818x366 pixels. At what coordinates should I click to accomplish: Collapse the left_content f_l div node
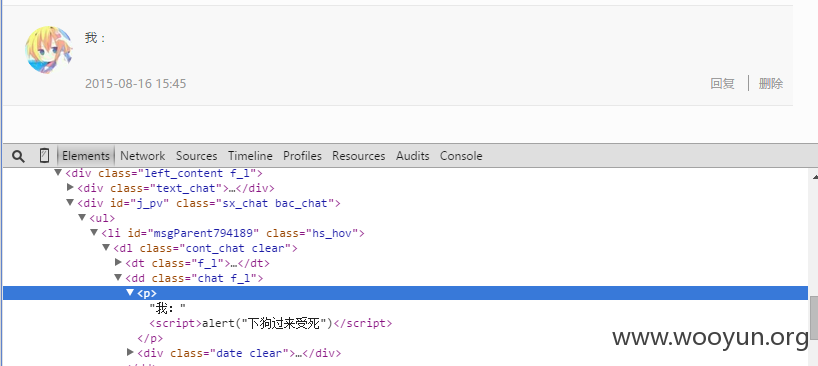click(x=58, y=172)
